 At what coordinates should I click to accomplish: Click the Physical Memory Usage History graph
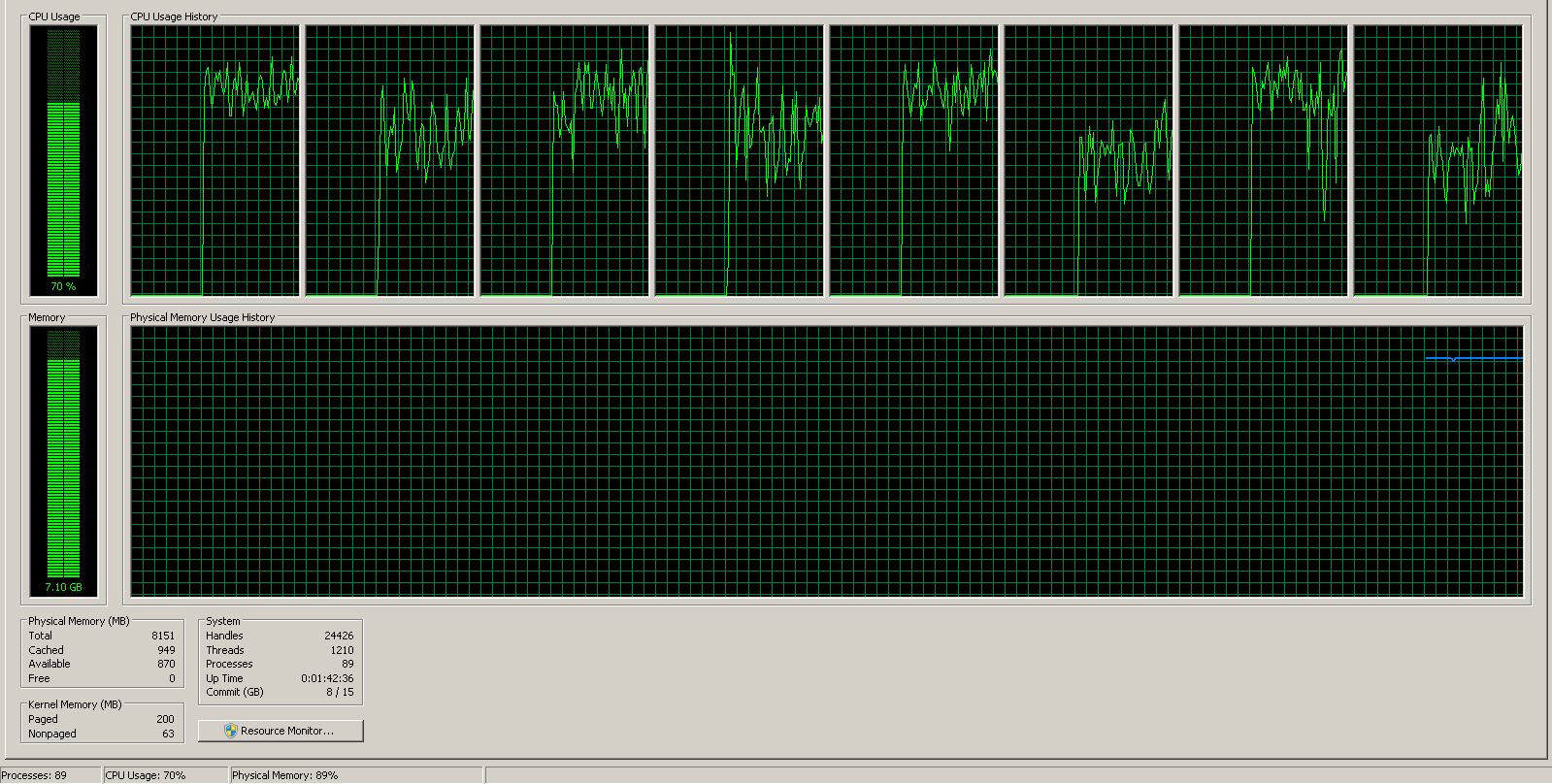[826, 461]
